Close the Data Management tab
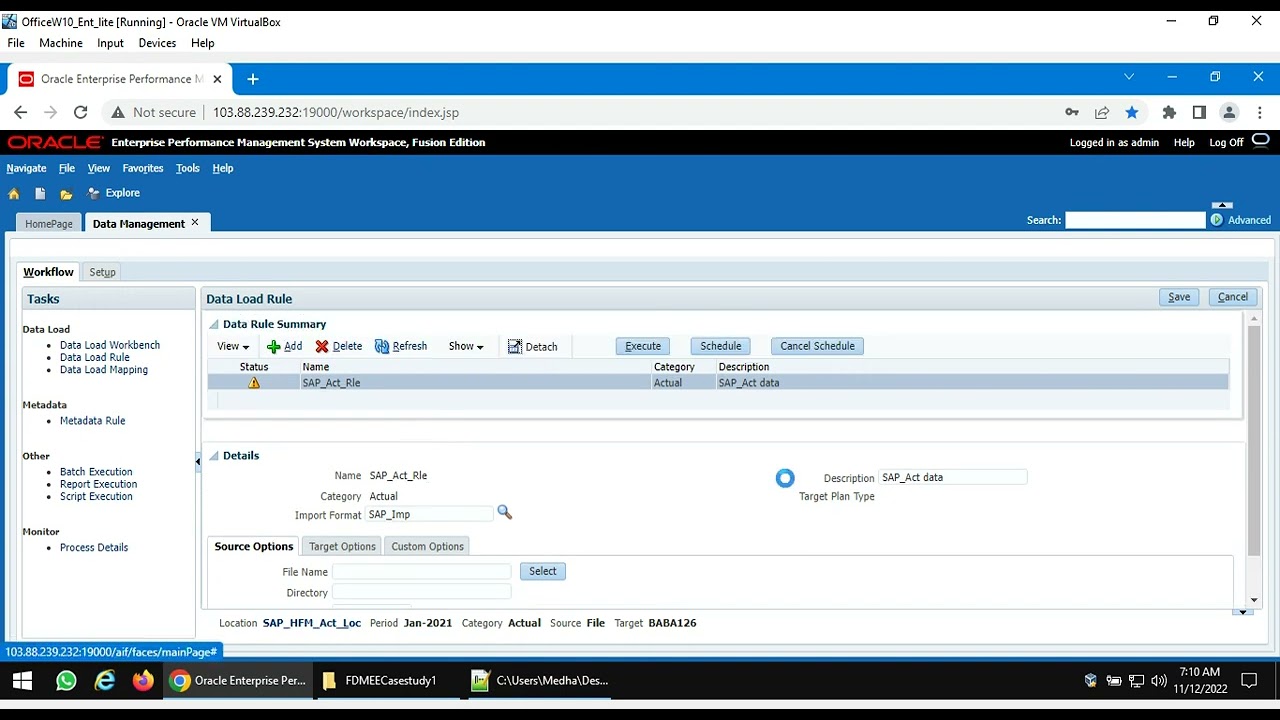This screenshot has width=1280, height=720. [195, 222]
